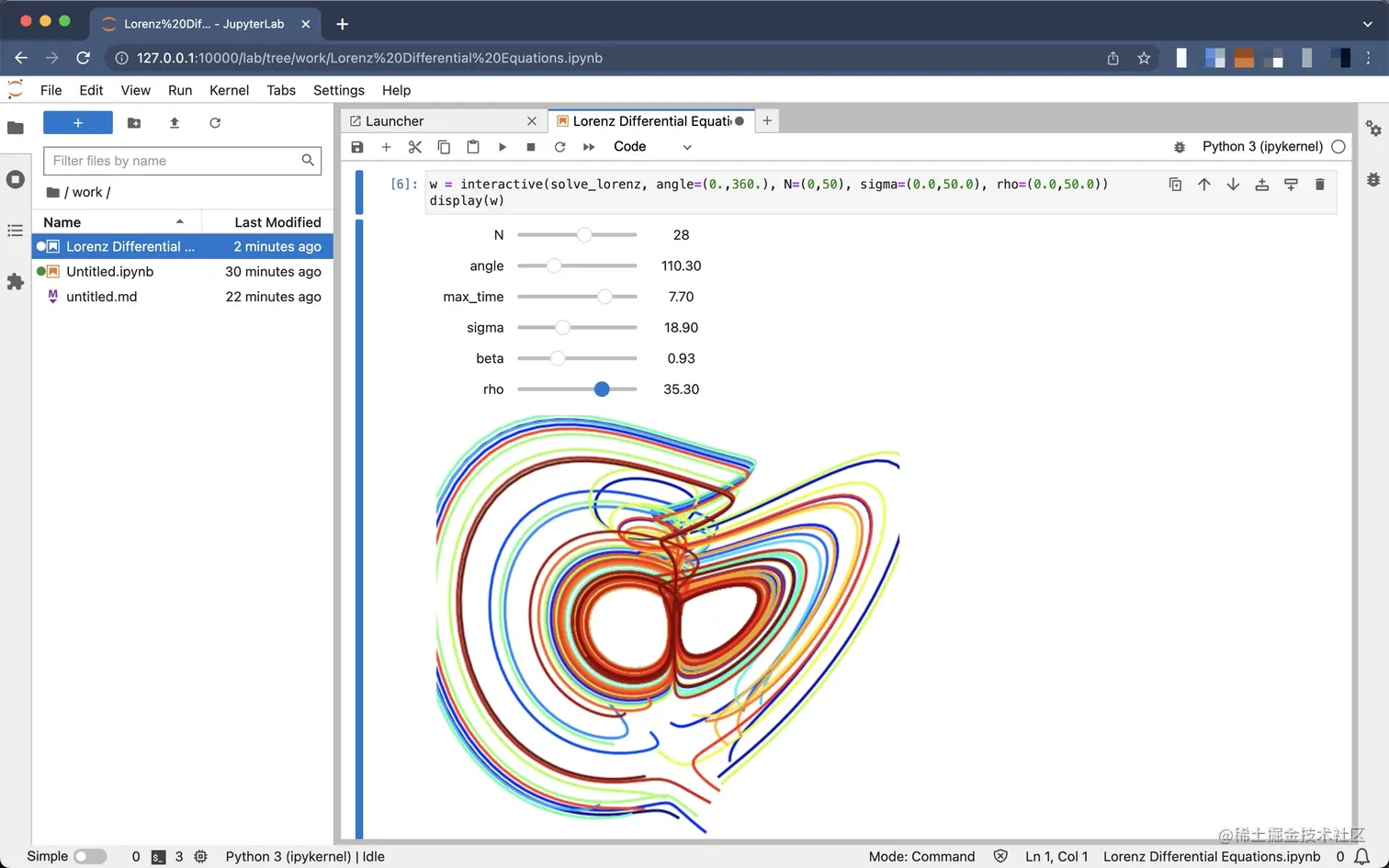The height and width of the screenshot is (868, 1389).
Task: Click the work folder breadcrumb
Action: (x=87, y=192)
